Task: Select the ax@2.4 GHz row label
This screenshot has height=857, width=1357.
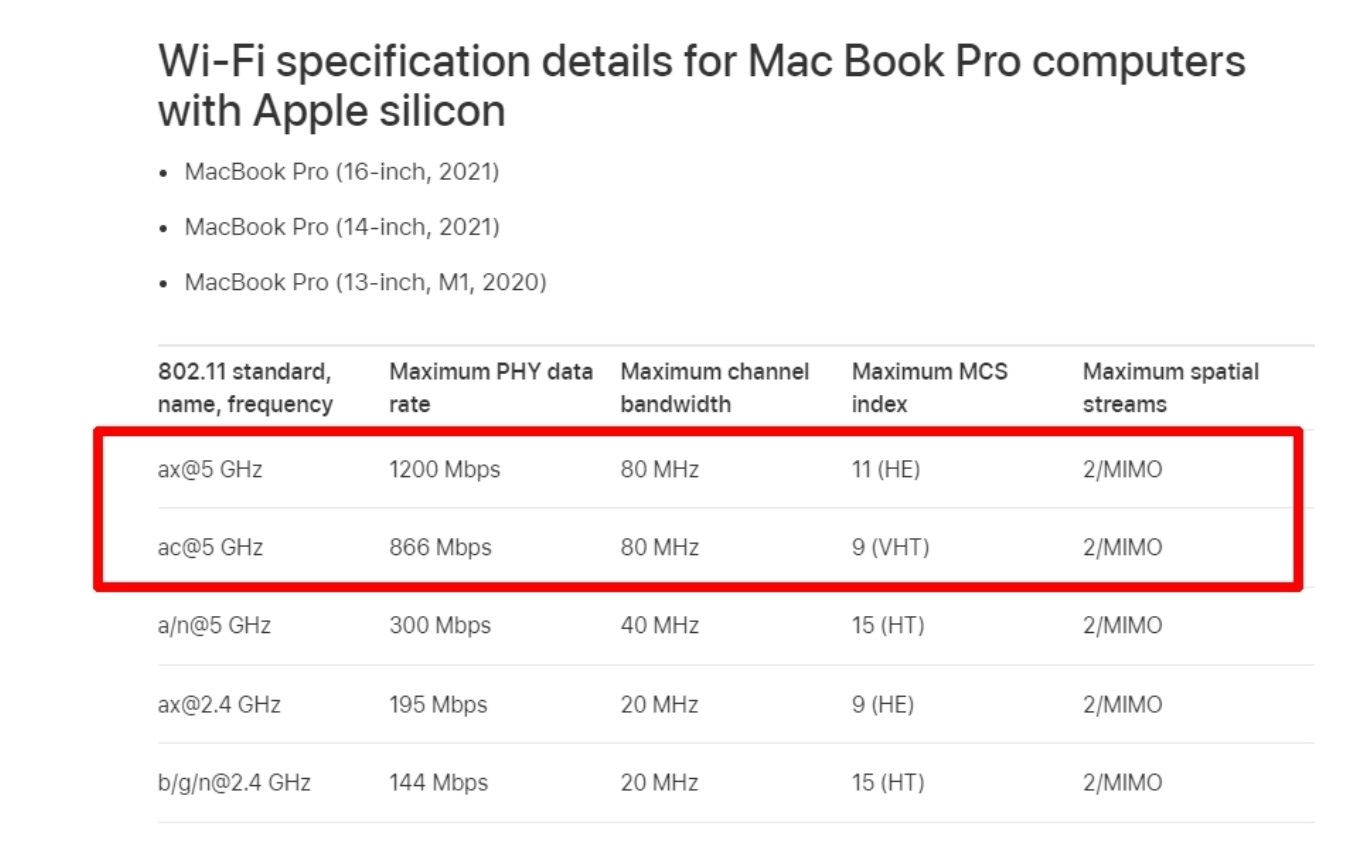Action: click(x=219, y=705)
